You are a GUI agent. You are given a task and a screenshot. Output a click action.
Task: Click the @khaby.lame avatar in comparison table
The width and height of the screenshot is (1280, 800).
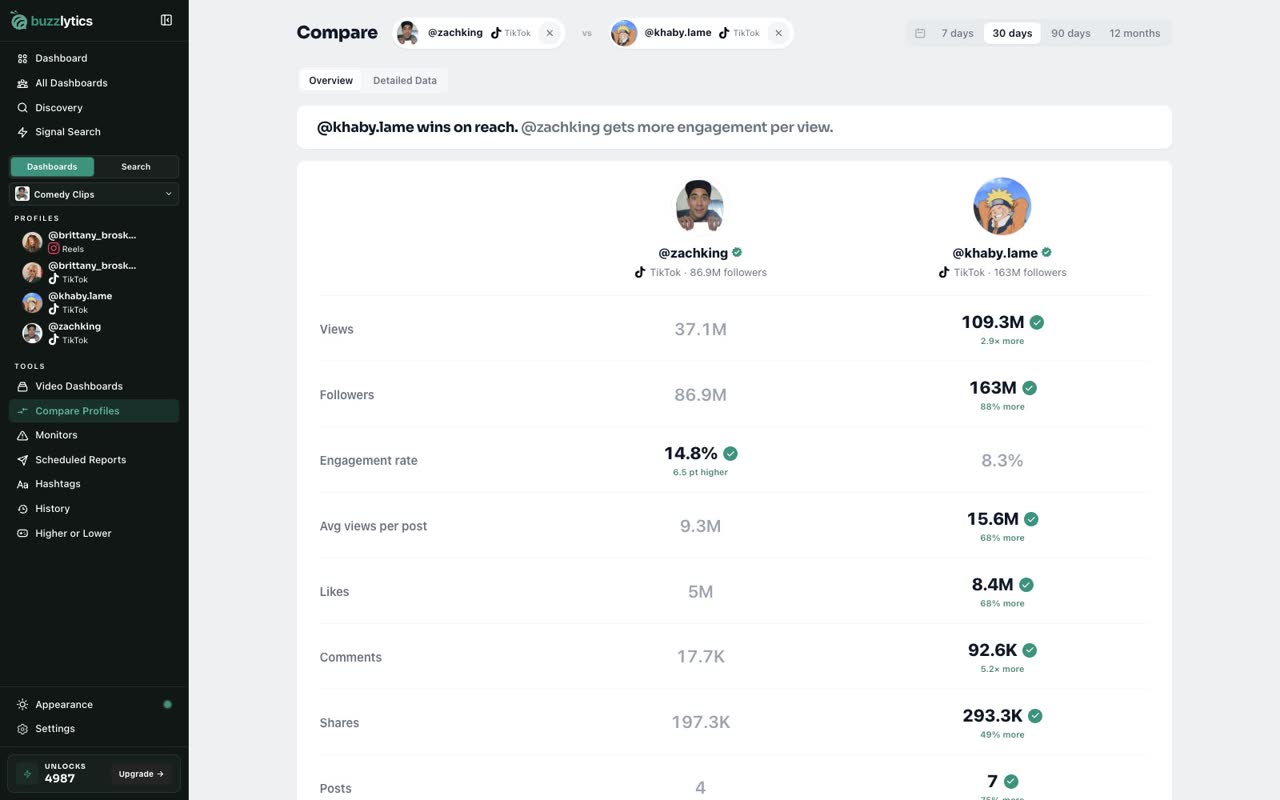[1002, 206]
